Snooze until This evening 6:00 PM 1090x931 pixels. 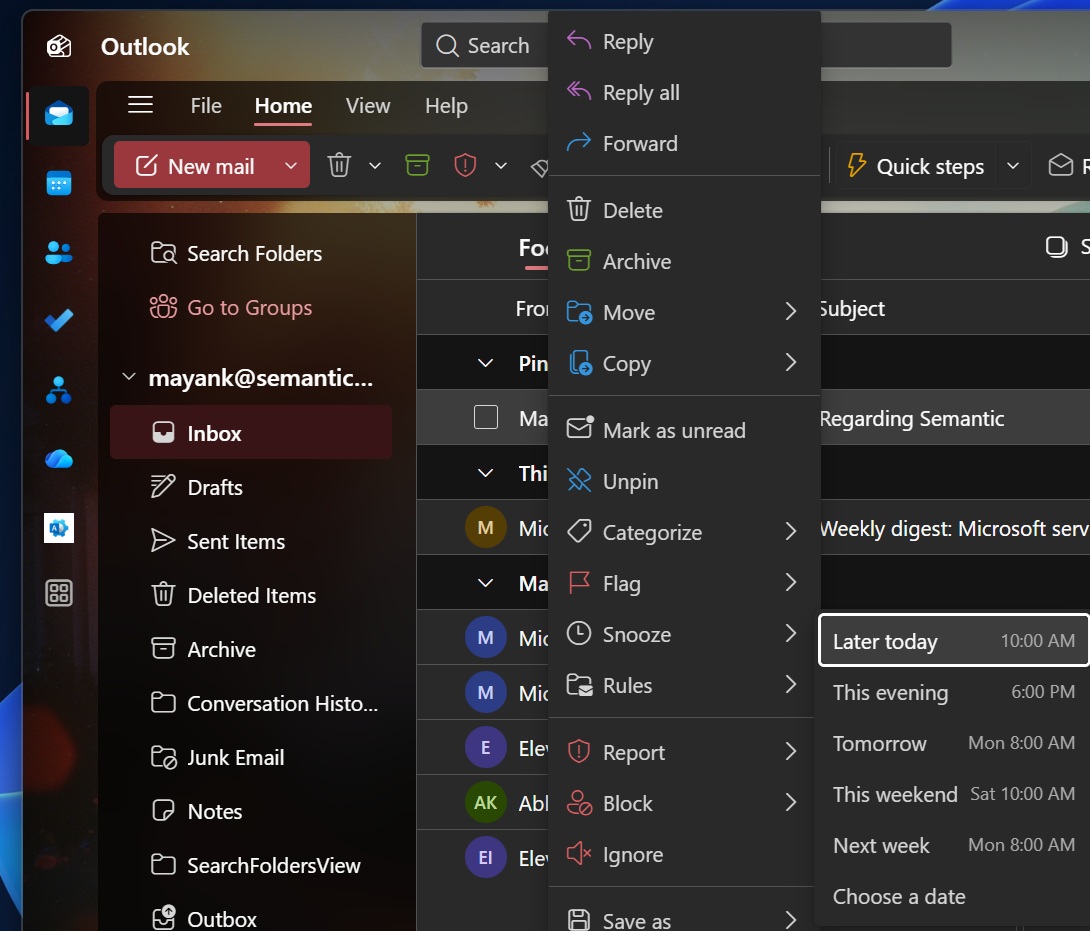point(954,692)
